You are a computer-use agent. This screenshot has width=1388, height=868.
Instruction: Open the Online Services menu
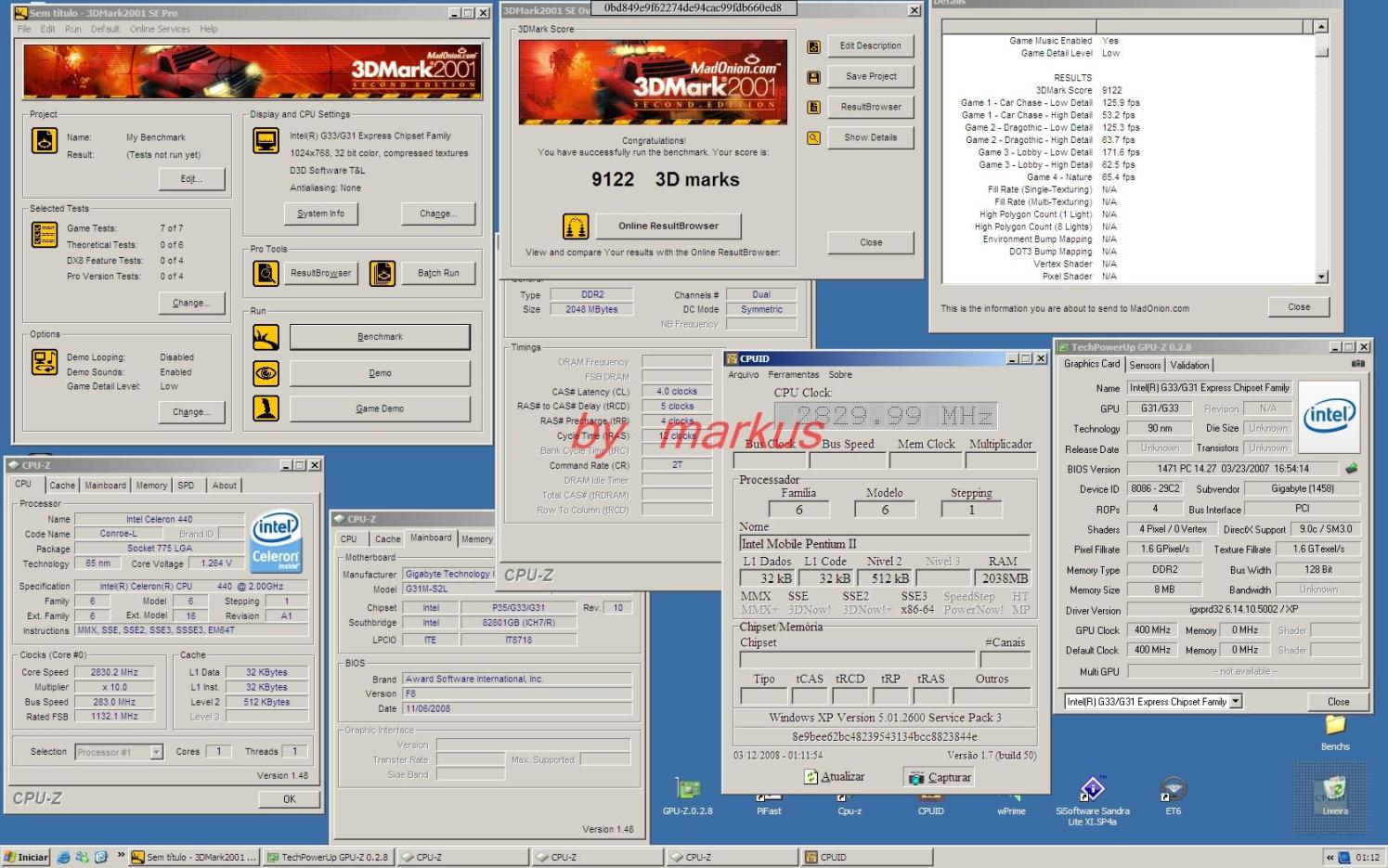tap(160, 30)
